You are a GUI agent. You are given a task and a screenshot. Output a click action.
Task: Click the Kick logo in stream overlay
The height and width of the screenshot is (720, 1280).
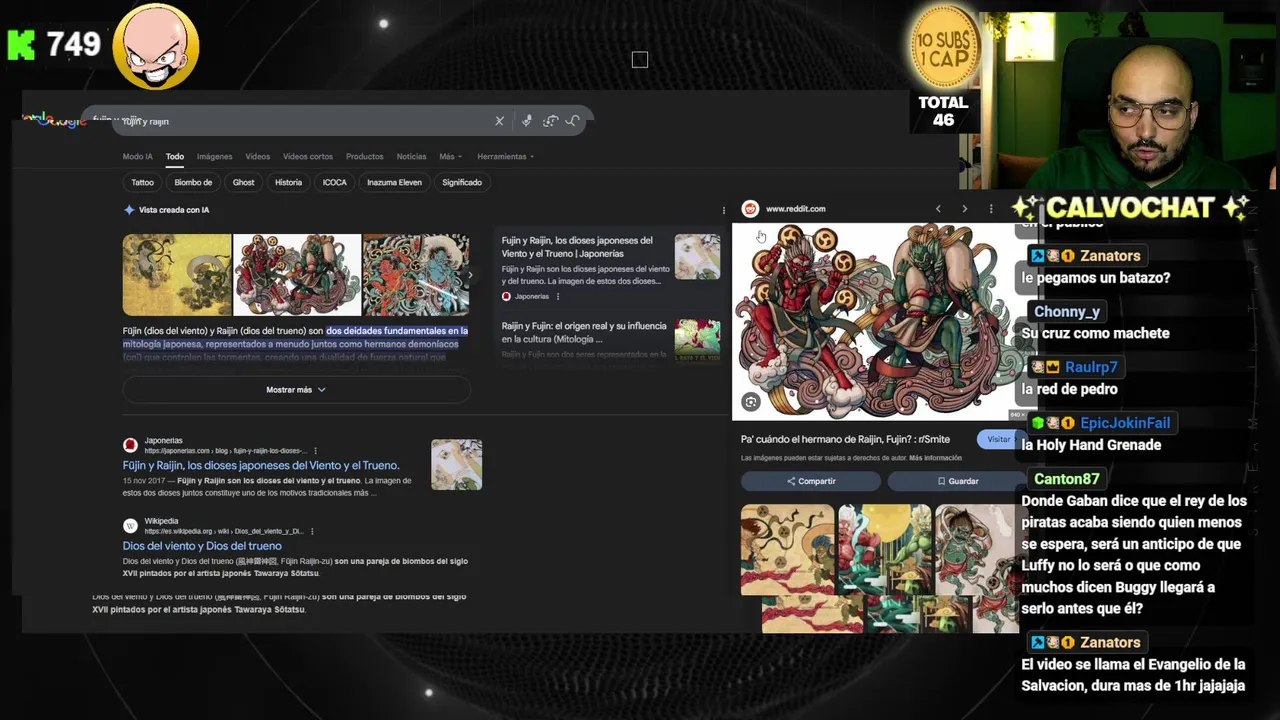coord(21,45)
